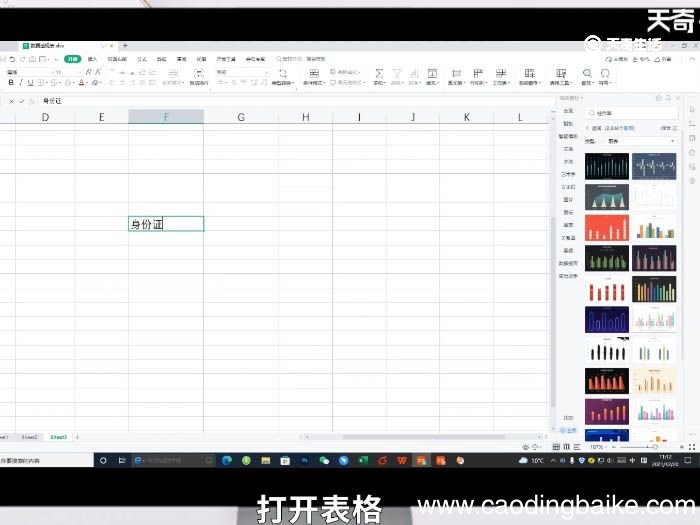This screenshot has width=700, height=525.
Task: Decrease font size with smaller A icon
Action: [98, 72]
